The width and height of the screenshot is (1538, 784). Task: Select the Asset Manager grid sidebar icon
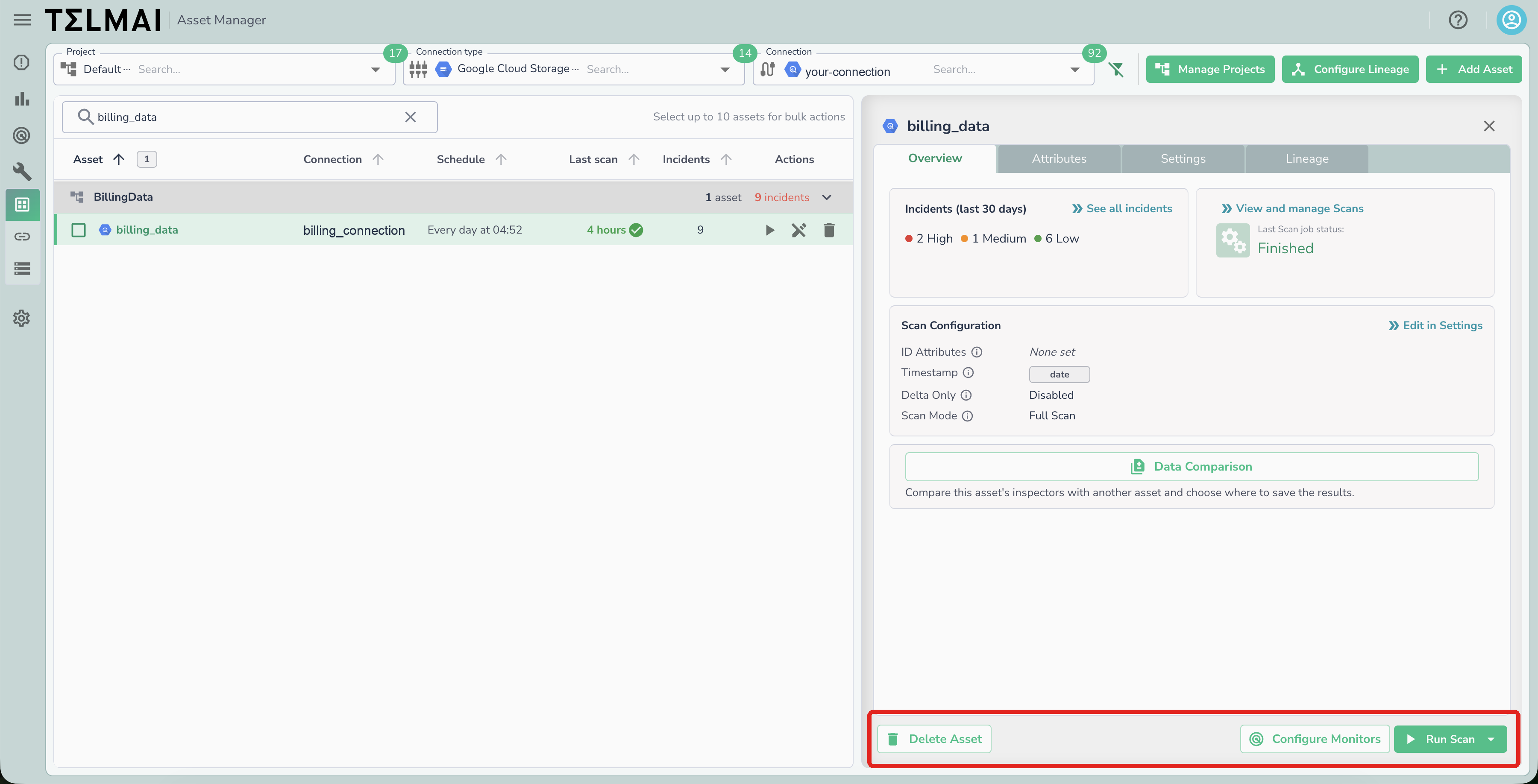tap(22, 205)
